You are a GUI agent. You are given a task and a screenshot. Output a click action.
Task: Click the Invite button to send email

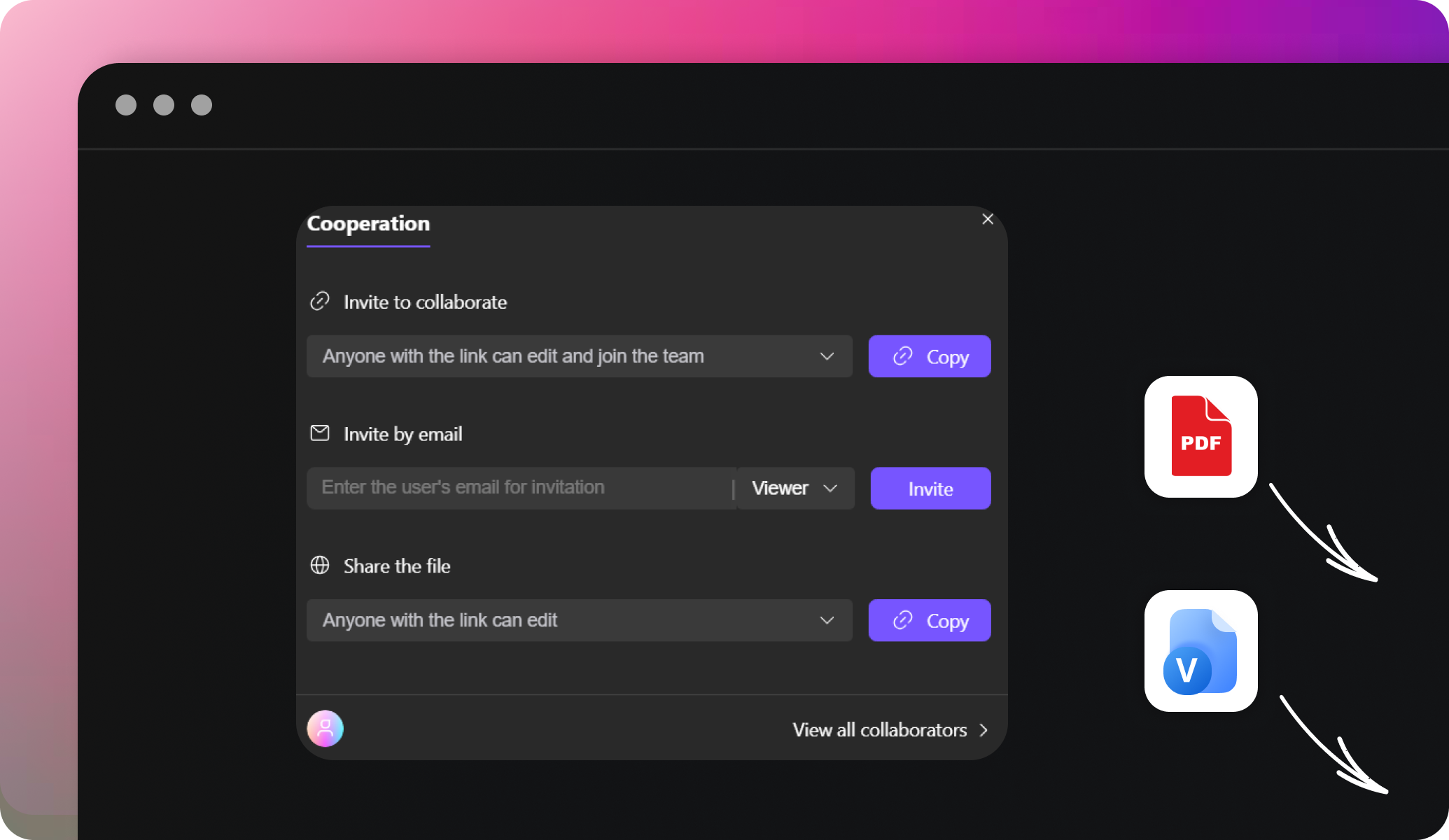[929, 488]
